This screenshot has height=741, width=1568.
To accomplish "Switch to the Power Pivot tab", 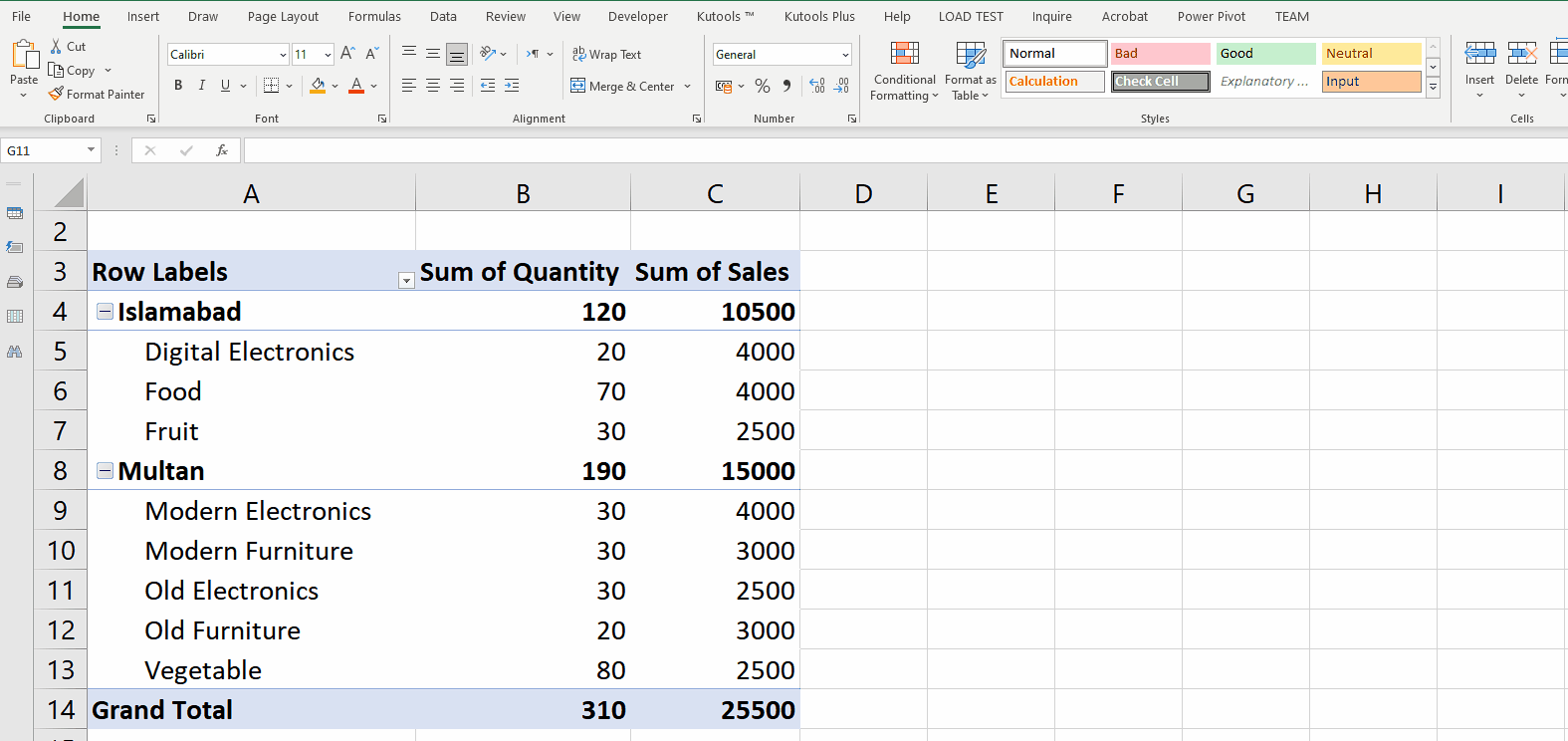I will [x=1211, y=17].
